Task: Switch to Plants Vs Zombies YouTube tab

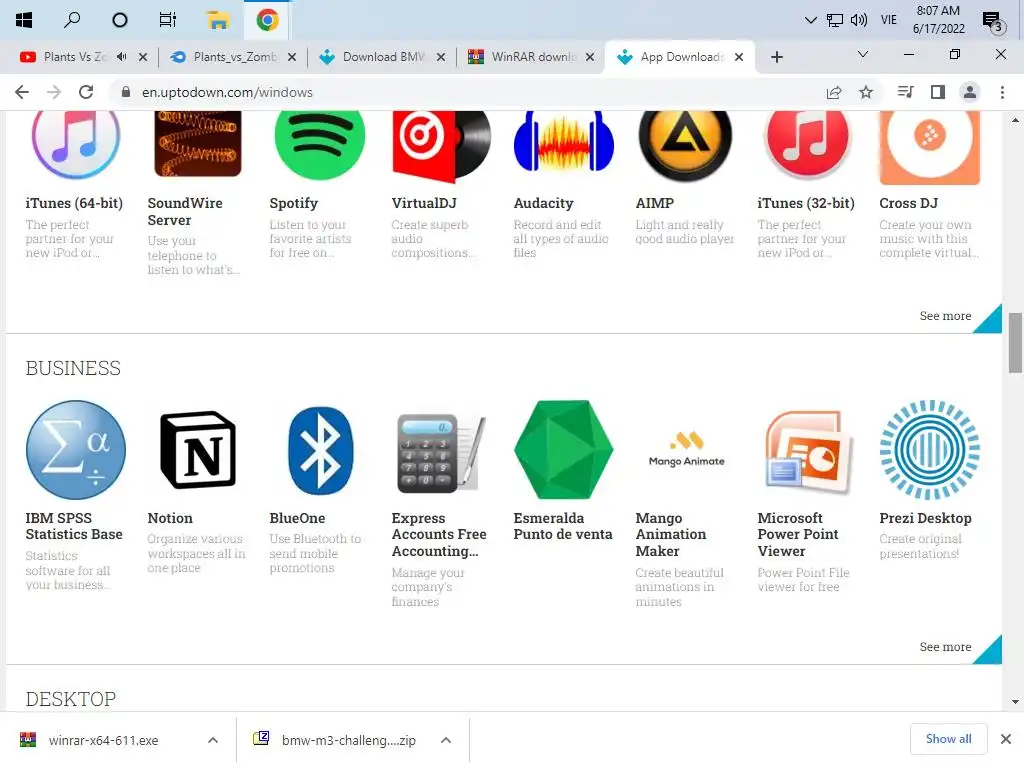Action: click(73, 57)
